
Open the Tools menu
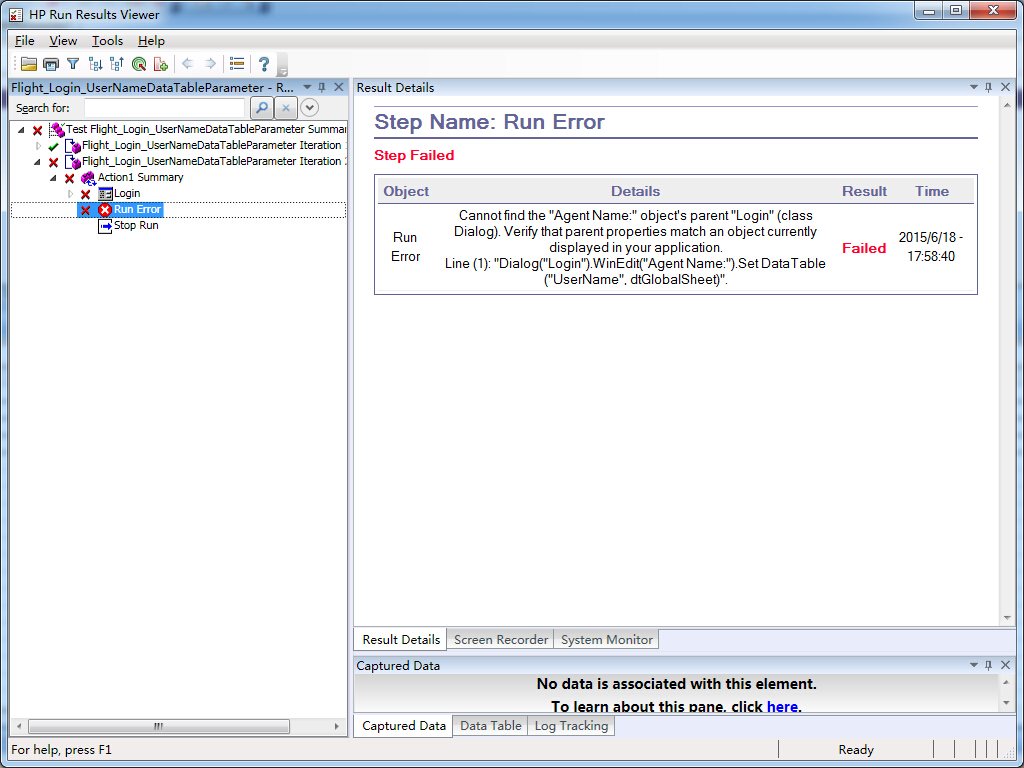[x=107, y=40]
